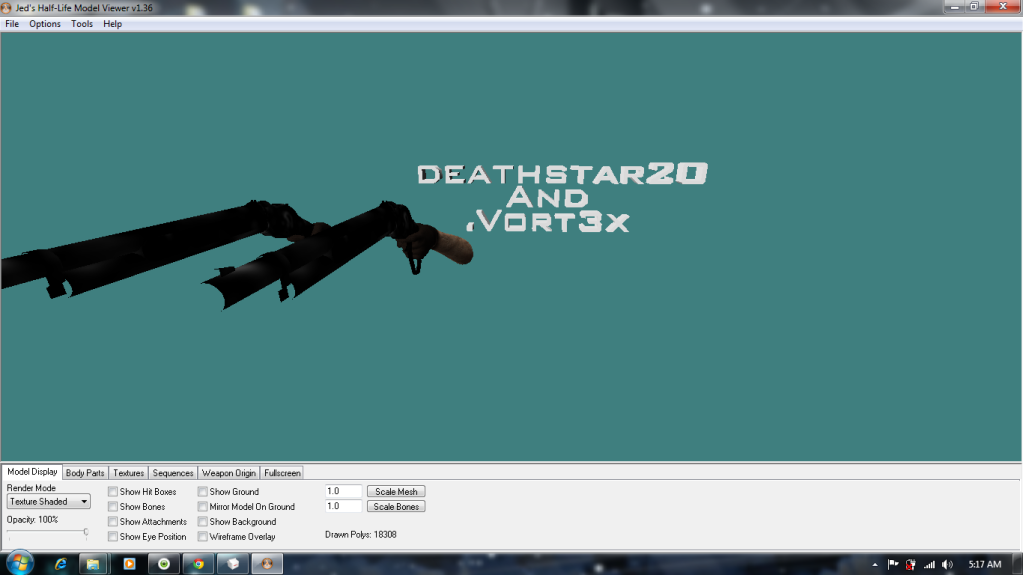1023x575 pixels.
Task: Show hidden system tray icons arrow
Action: 875,565
